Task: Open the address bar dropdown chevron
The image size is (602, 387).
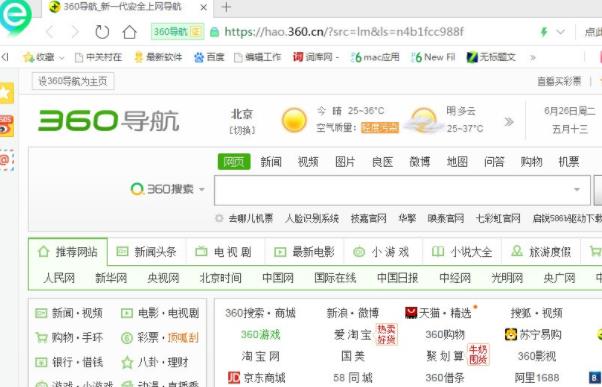Action: pos(561,32)
